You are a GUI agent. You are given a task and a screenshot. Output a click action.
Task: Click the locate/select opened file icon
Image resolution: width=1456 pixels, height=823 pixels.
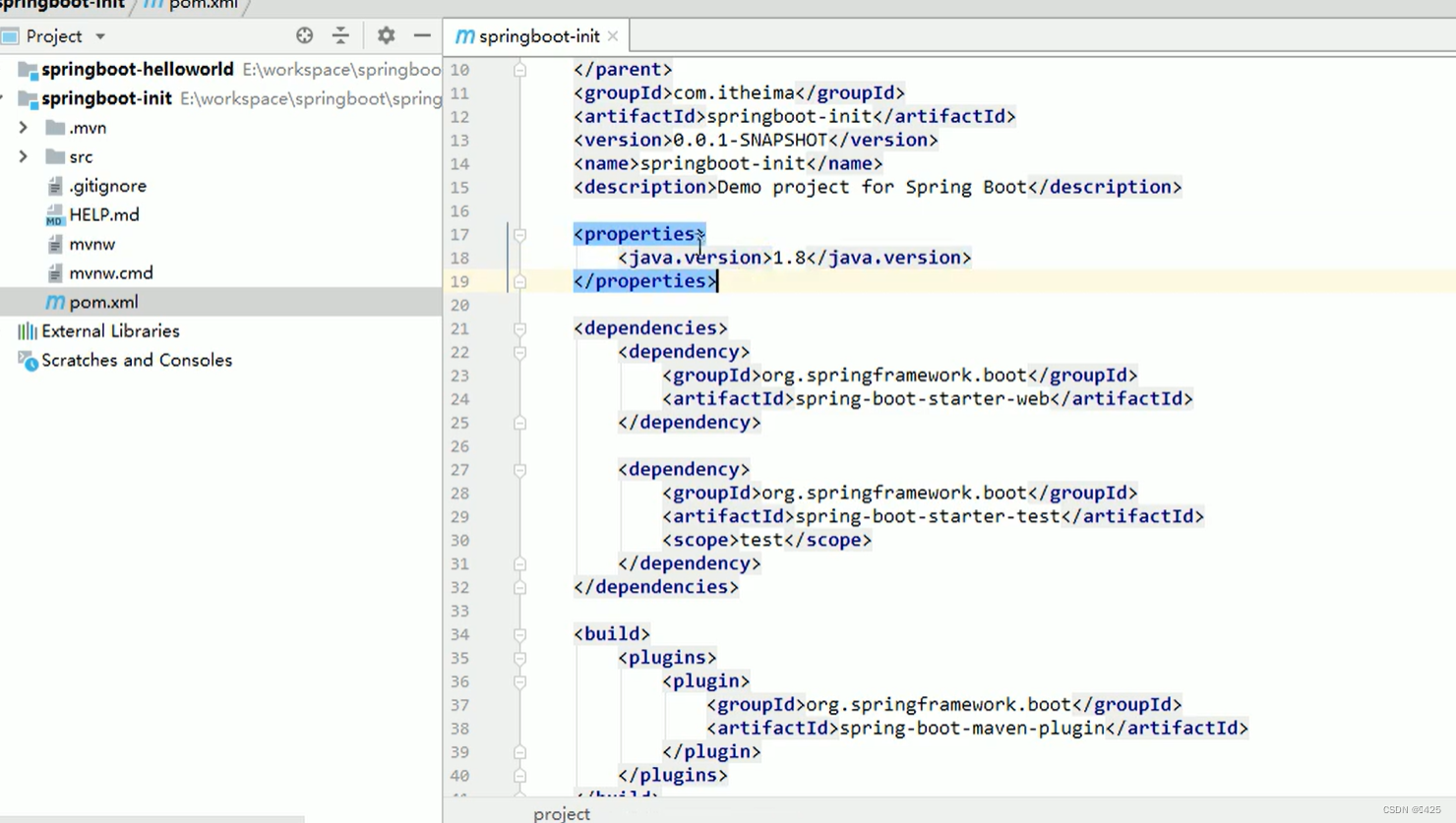[304, 35]
